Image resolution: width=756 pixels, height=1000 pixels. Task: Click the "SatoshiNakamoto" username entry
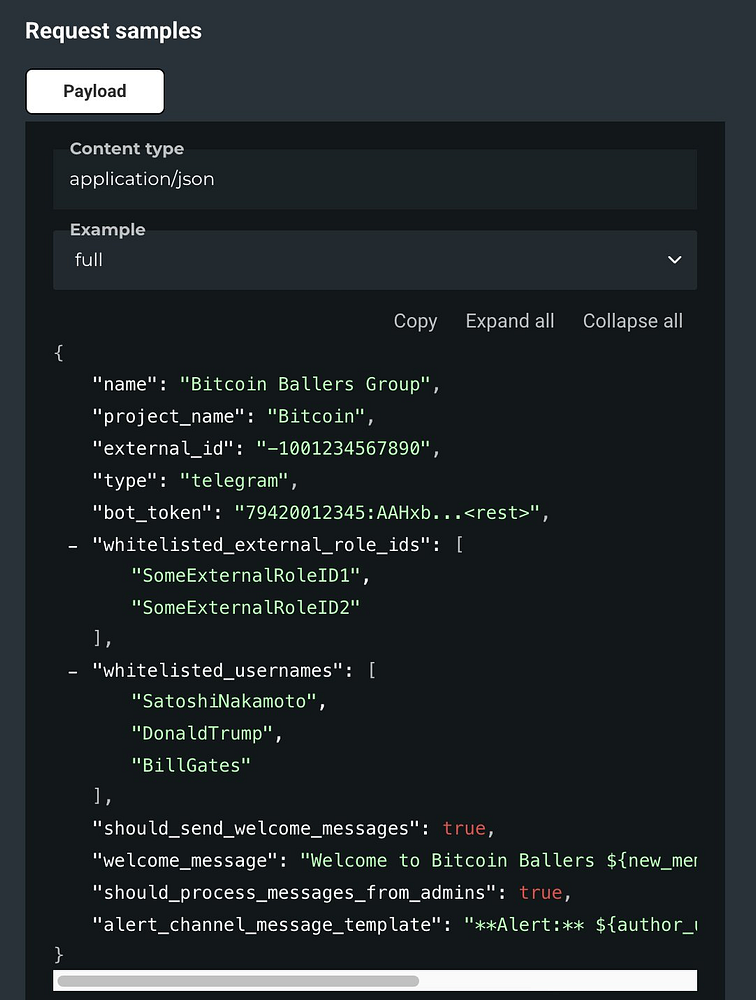[x=225, y=702]
